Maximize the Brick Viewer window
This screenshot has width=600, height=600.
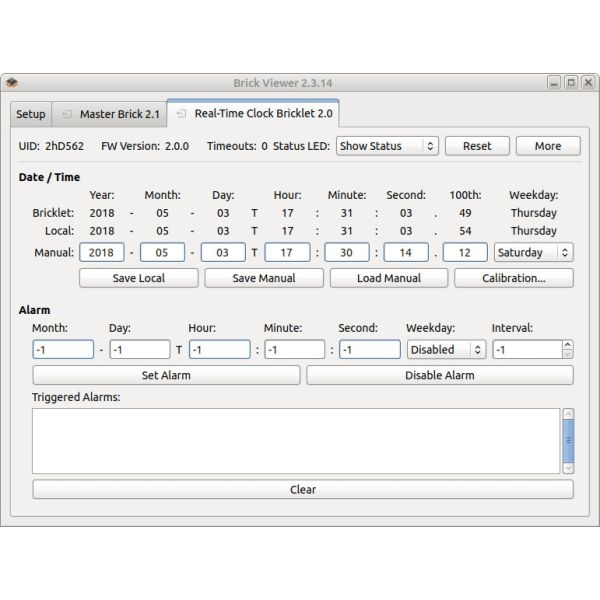coord(571,82)
